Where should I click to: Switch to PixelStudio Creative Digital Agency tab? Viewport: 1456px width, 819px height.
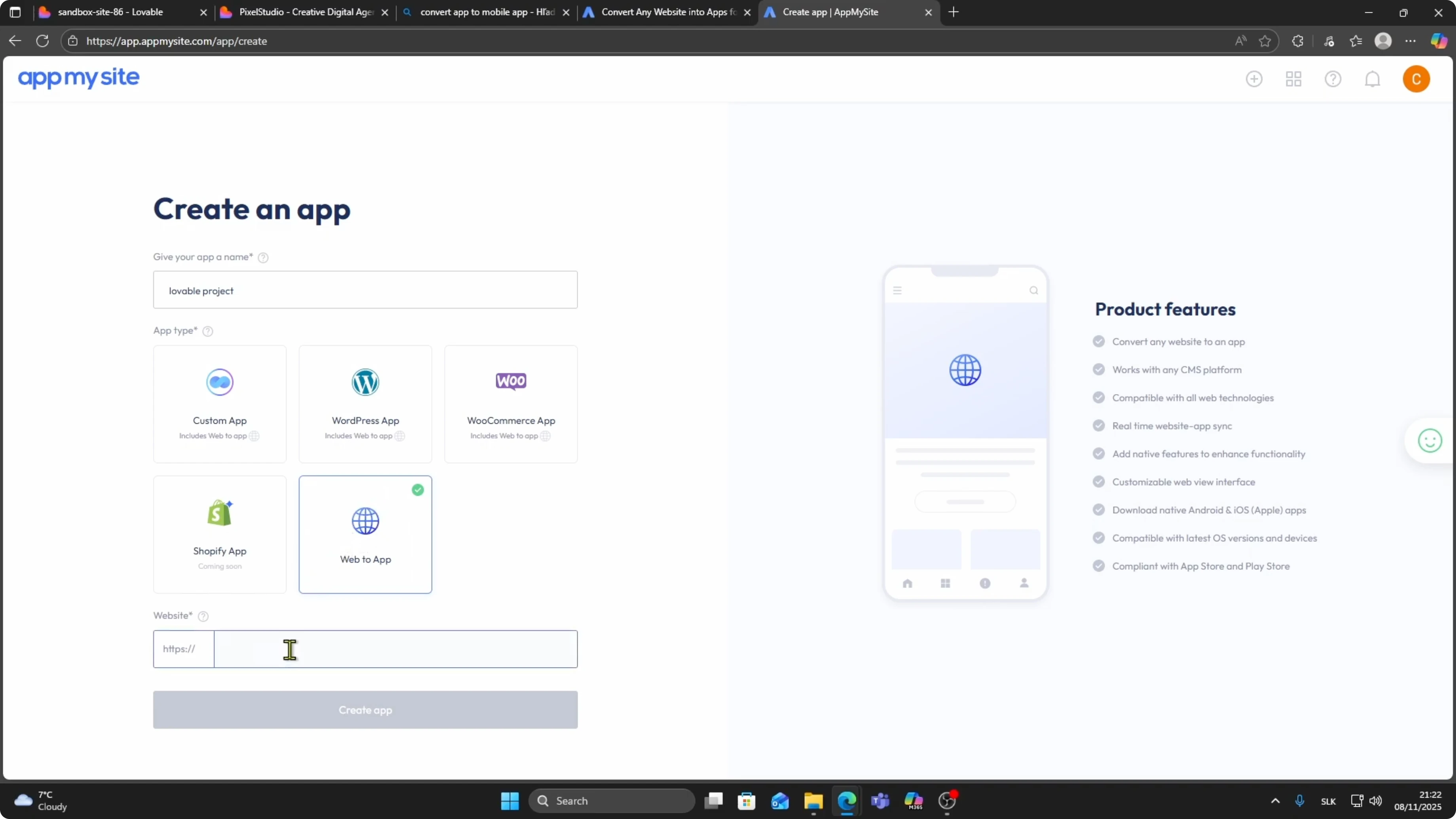(306, 12)
